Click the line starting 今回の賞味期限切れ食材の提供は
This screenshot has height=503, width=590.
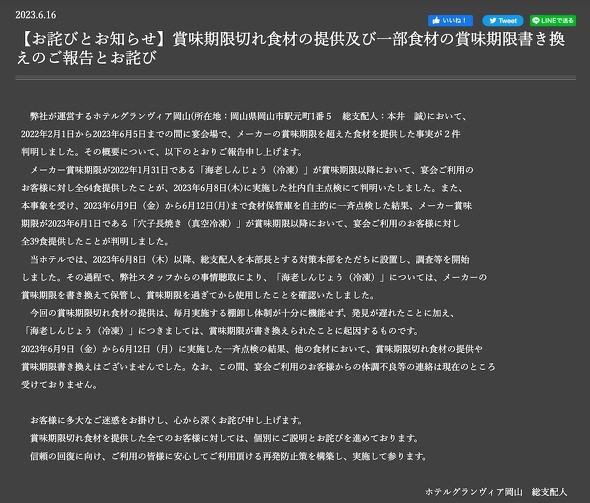(x=243, y=313)
